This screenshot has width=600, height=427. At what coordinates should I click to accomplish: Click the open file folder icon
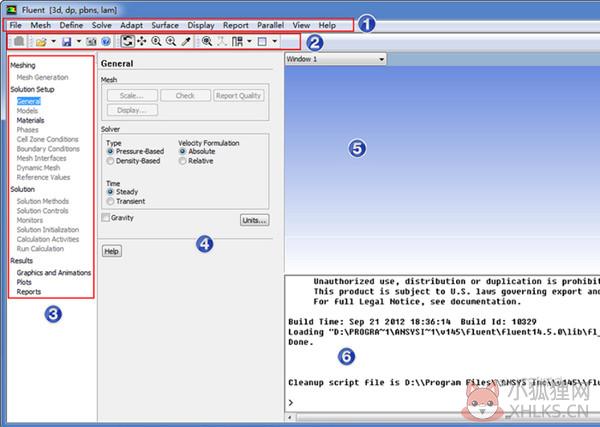[41, 41]
